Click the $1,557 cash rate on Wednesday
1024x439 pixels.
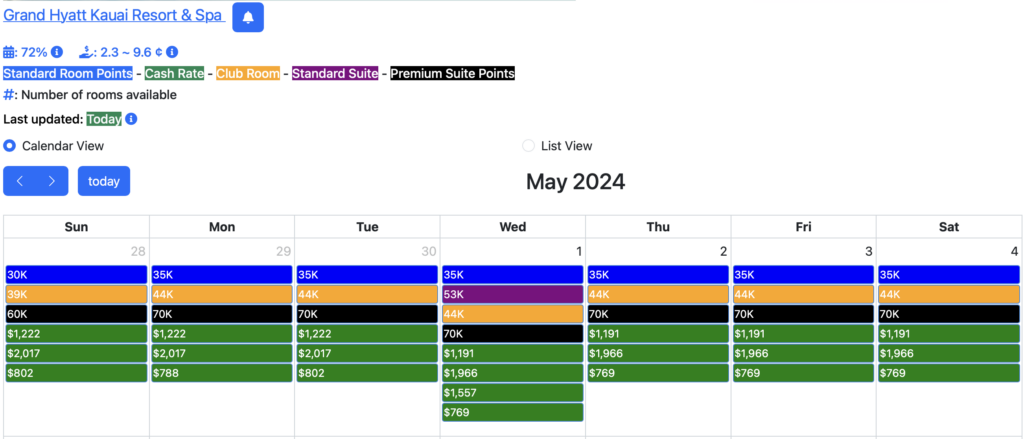(x=512, y=392)
